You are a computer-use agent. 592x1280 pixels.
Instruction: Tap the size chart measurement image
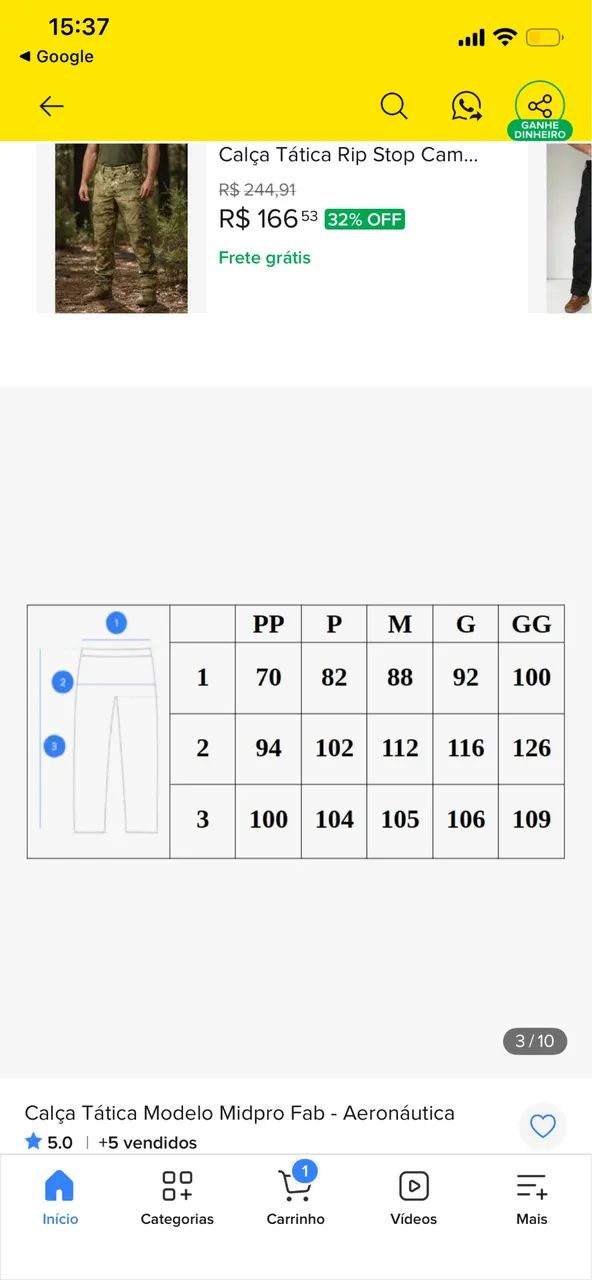coord(296,731)
